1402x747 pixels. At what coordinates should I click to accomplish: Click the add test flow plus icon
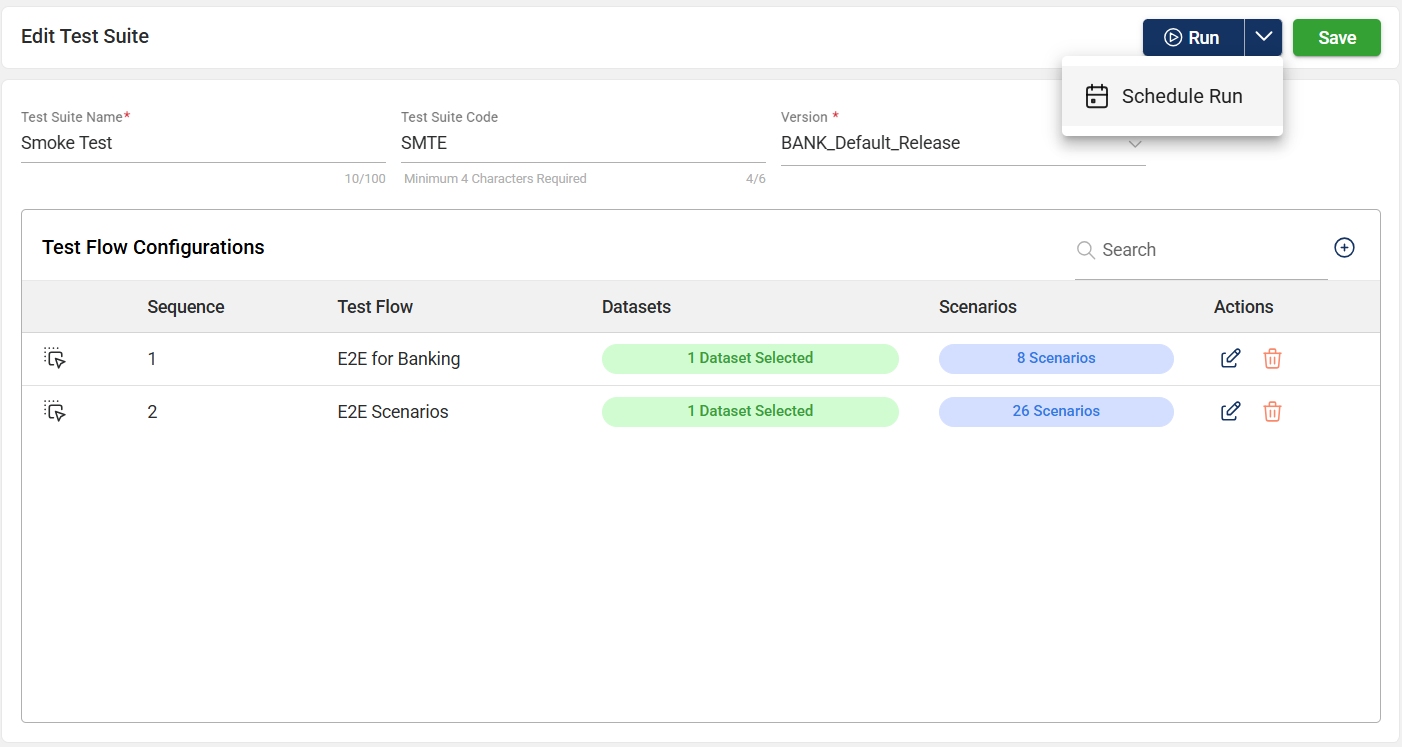coord(1344,248)
